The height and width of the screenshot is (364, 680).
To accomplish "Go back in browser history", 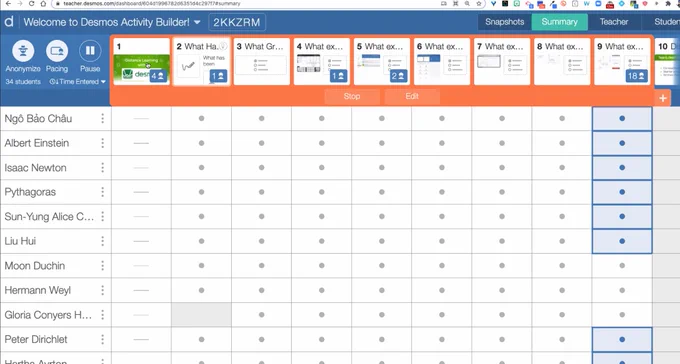I will pyautogui.click(x=8, y=3).
